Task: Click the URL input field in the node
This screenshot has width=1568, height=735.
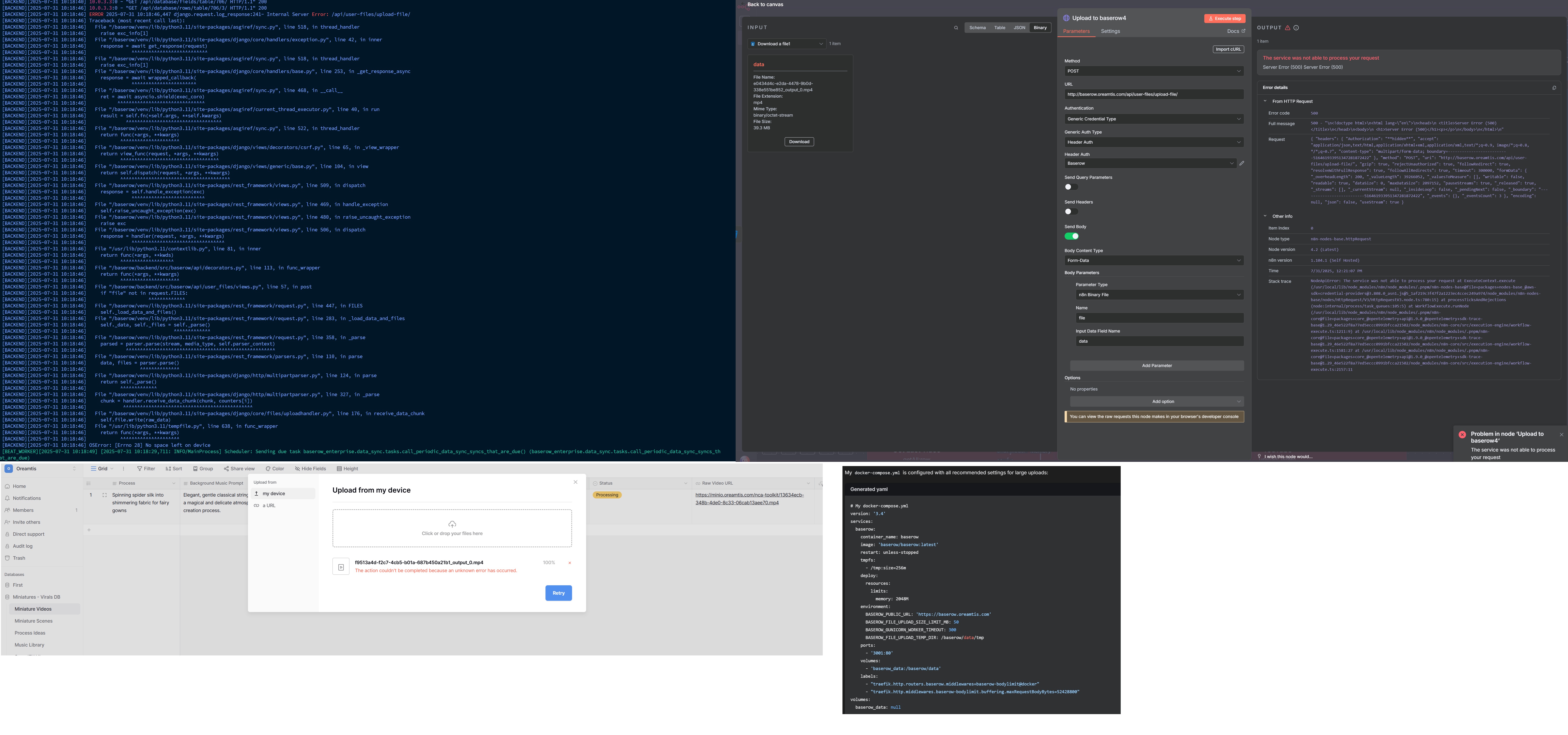Action: pyautogui.click(x=1154, y=95)
